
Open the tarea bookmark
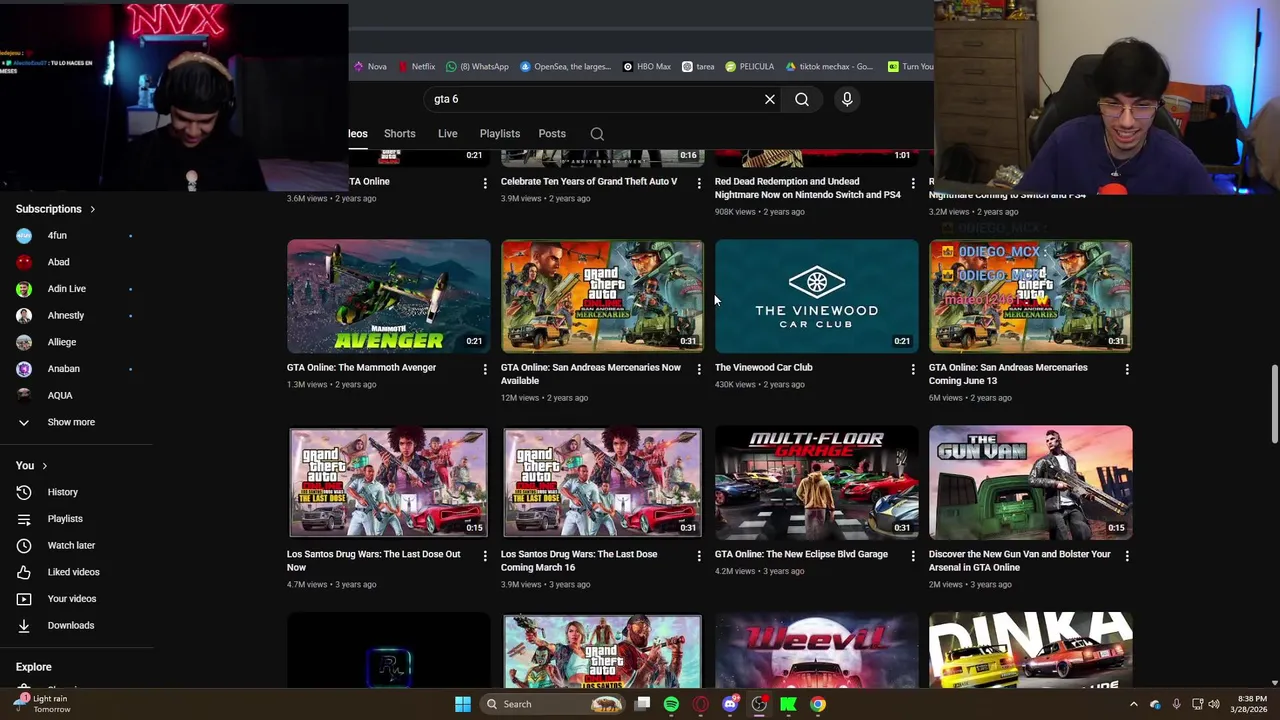[698, 67]
